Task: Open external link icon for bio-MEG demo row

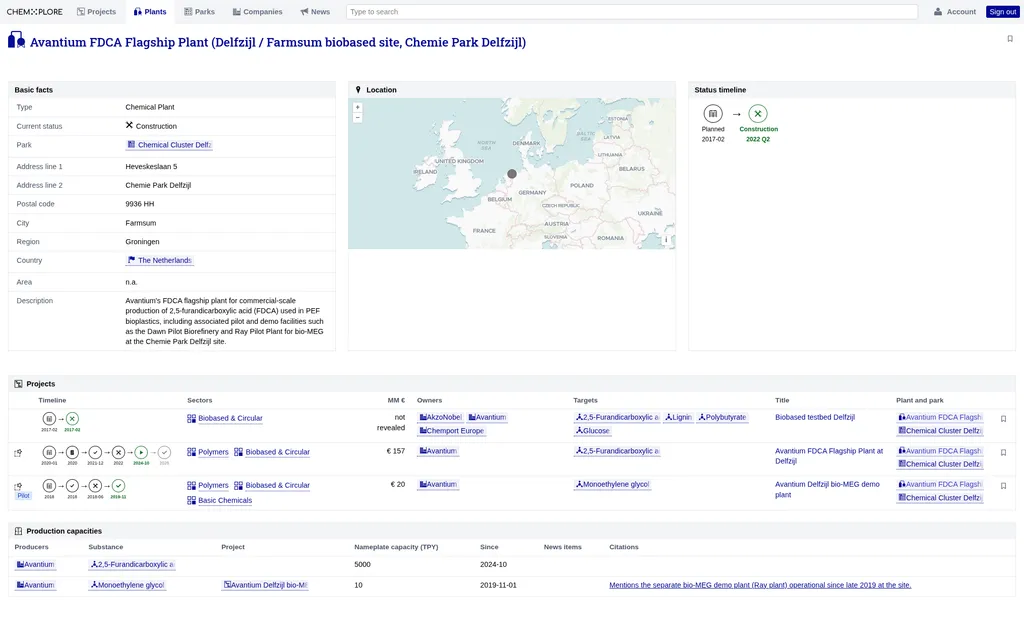Action: point(18,486)
